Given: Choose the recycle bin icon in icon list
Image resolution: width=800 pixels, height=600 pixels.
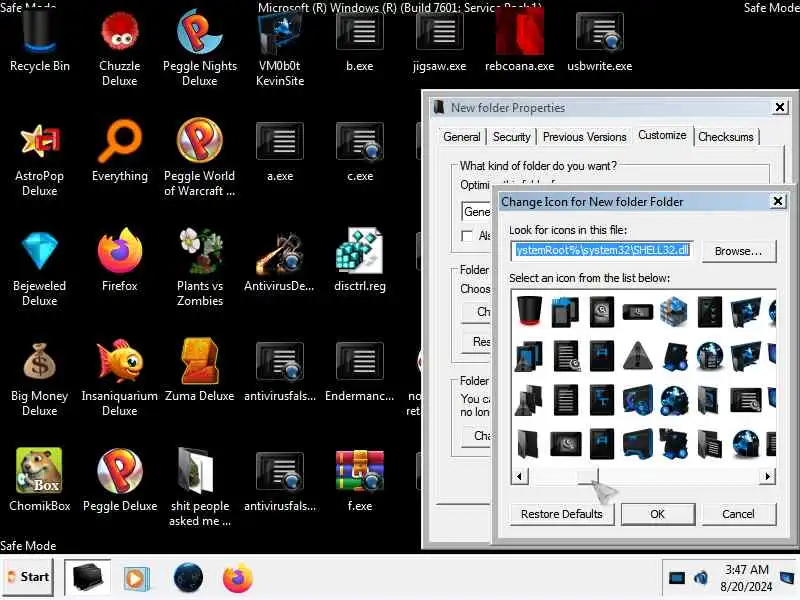Looking at the screenshot, I should pos(529,311).
